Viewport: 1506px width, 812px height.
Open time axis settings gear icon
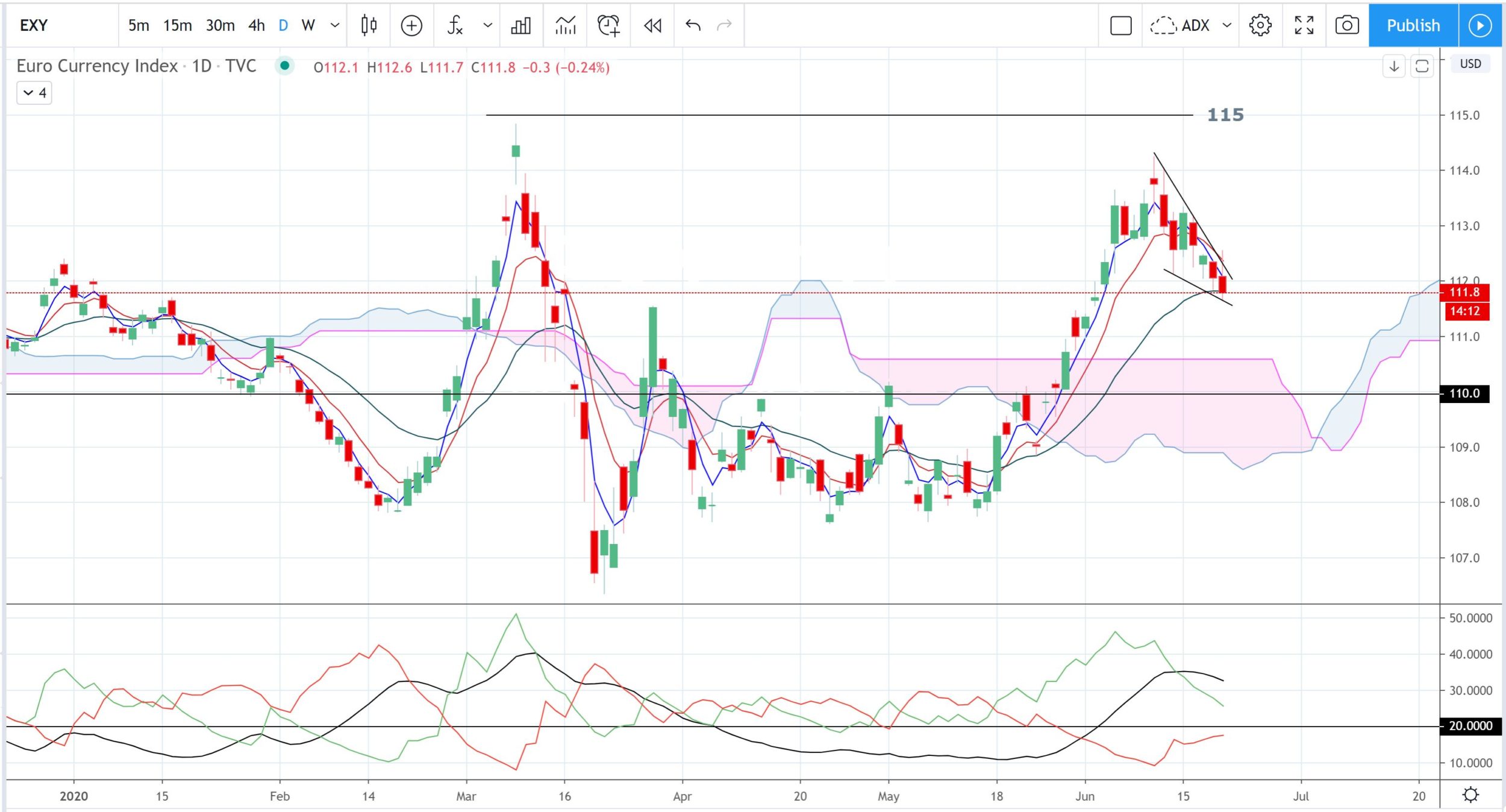1470,795
